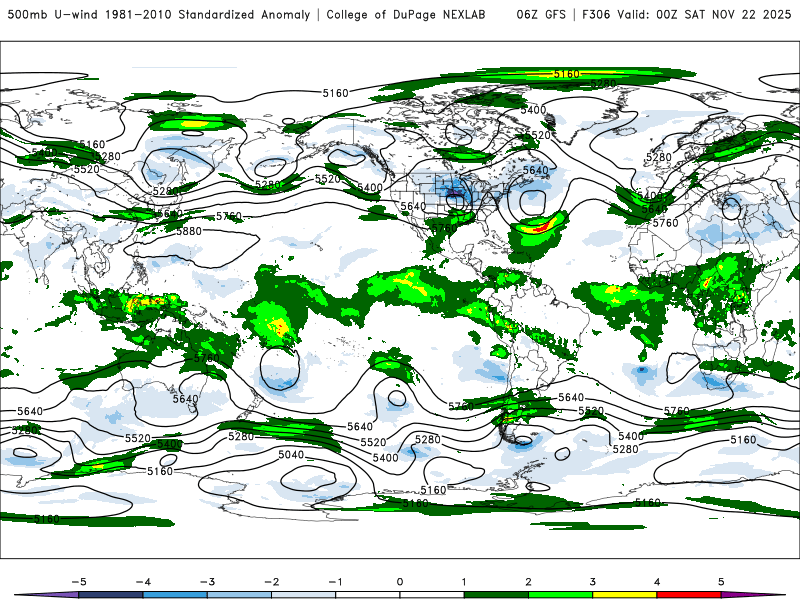The width and height of the screenshot is (800, 600).
Task: Click the positive '5' colorbar tick label
Action: 721,582
